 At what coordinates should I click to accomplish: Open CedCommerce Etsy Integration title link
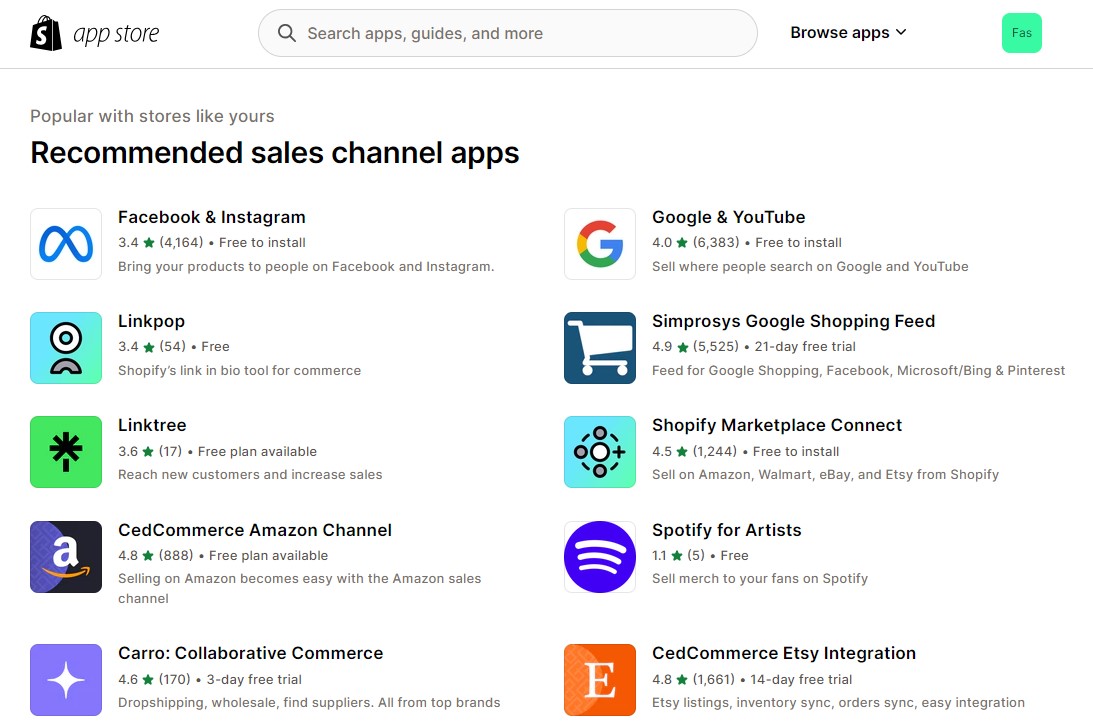point(784,653)
